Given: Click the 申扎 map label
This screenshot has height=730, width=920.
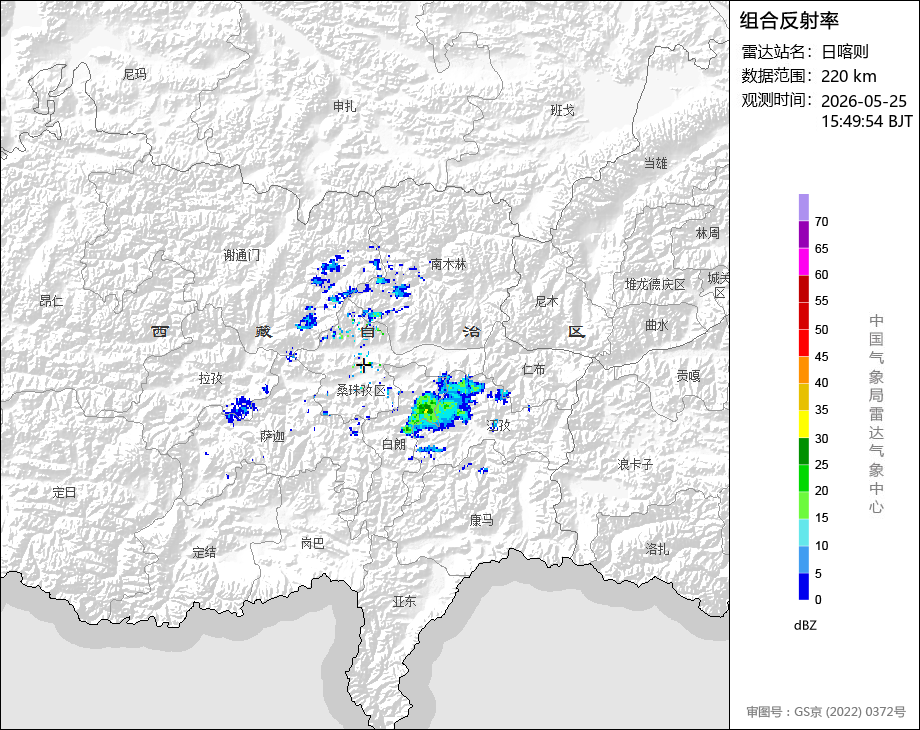Looking at the screenshot, I should [x=344, y=106].
